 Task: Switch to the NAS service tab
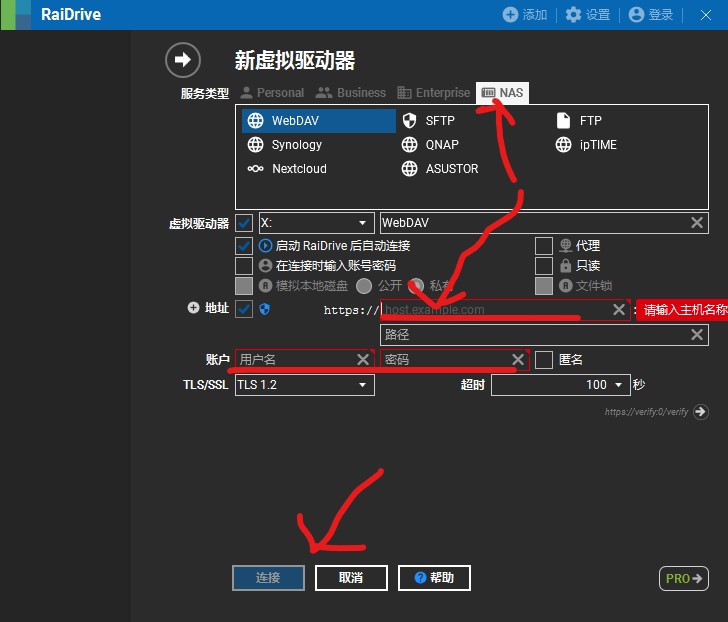(502, 93)
